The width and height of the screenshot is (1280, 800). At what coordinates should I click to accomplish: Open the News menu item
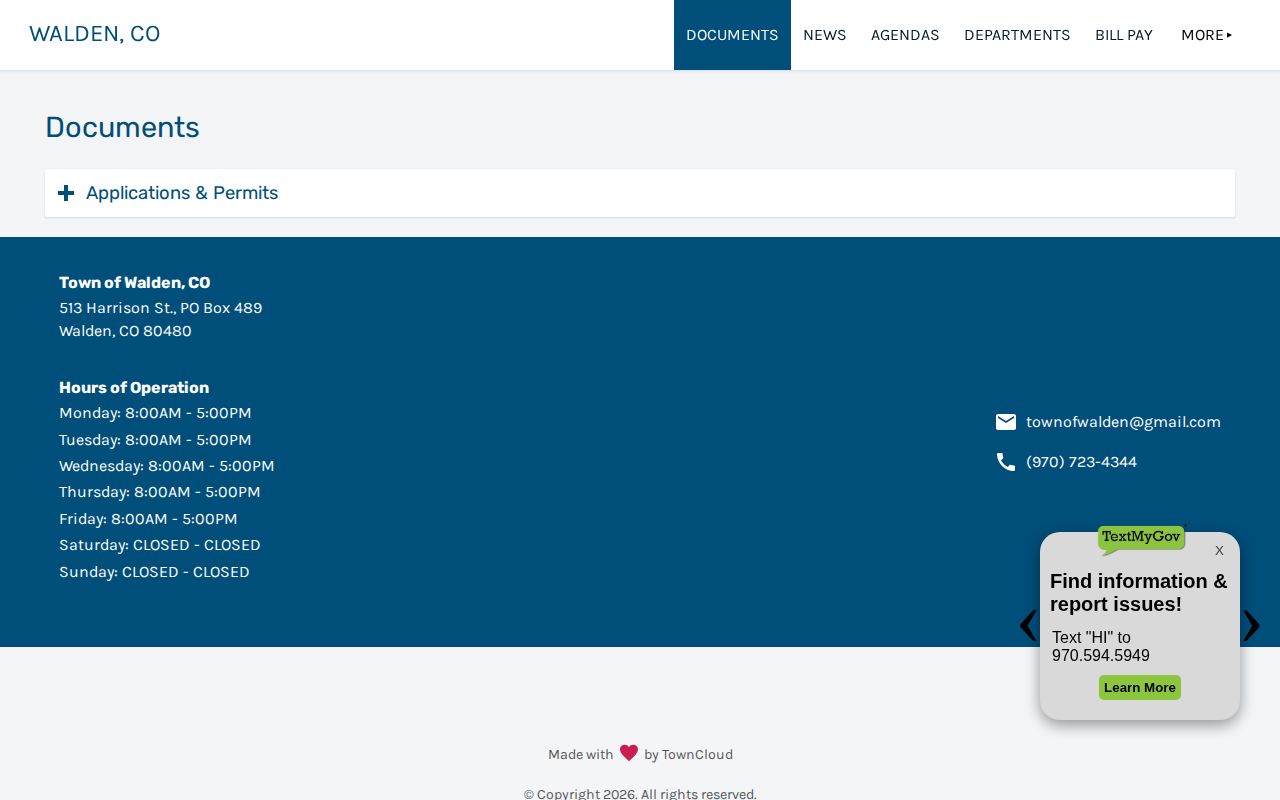(x=824, y=35)
